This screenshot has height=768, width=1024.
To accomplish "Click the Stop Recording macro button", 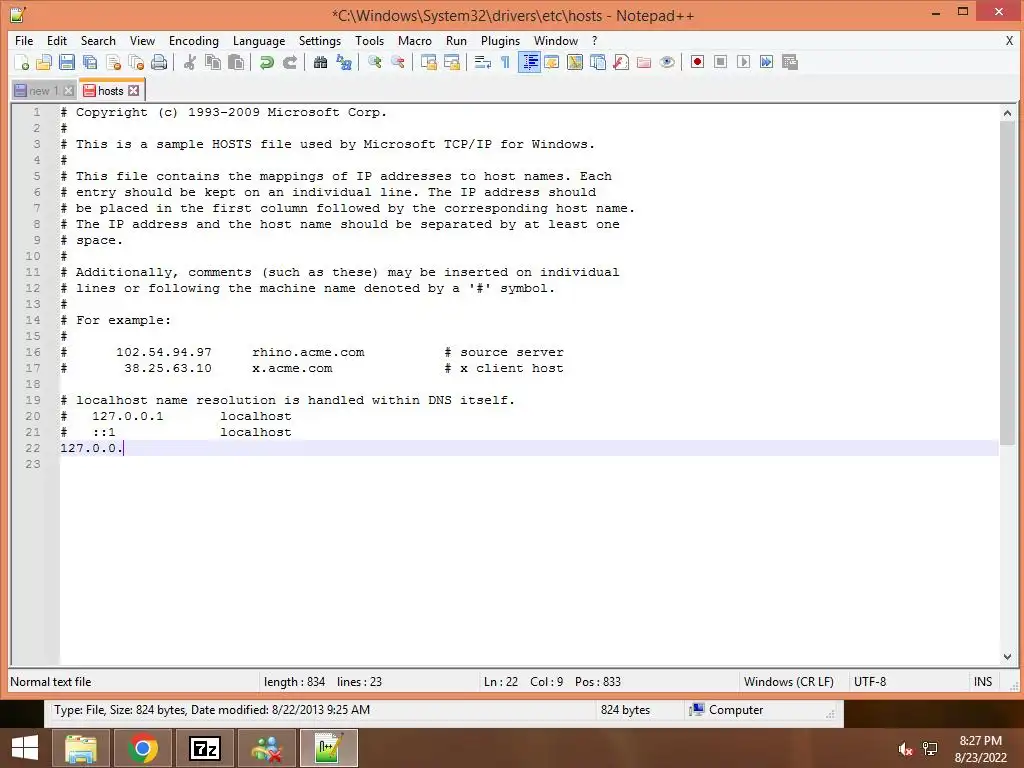I will point(720,62).
